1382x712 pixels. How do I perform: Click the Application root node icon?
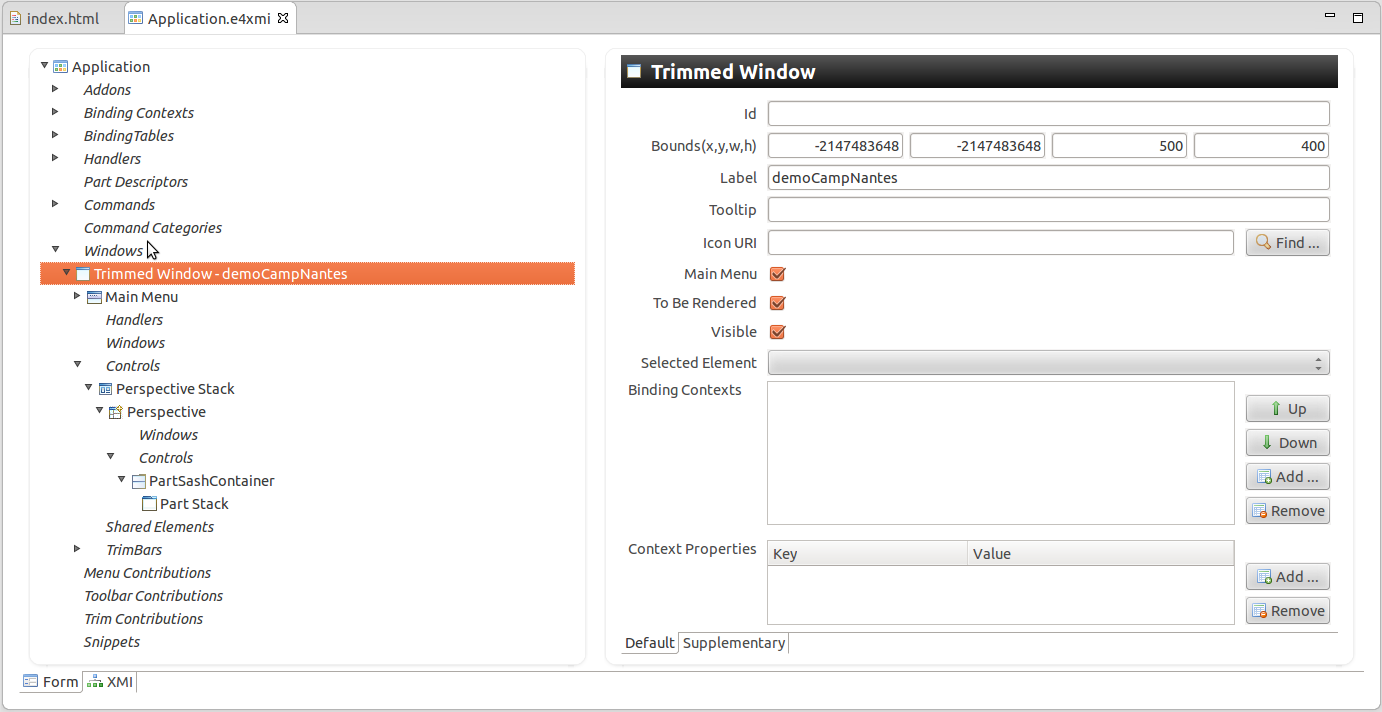pos(60,67)
